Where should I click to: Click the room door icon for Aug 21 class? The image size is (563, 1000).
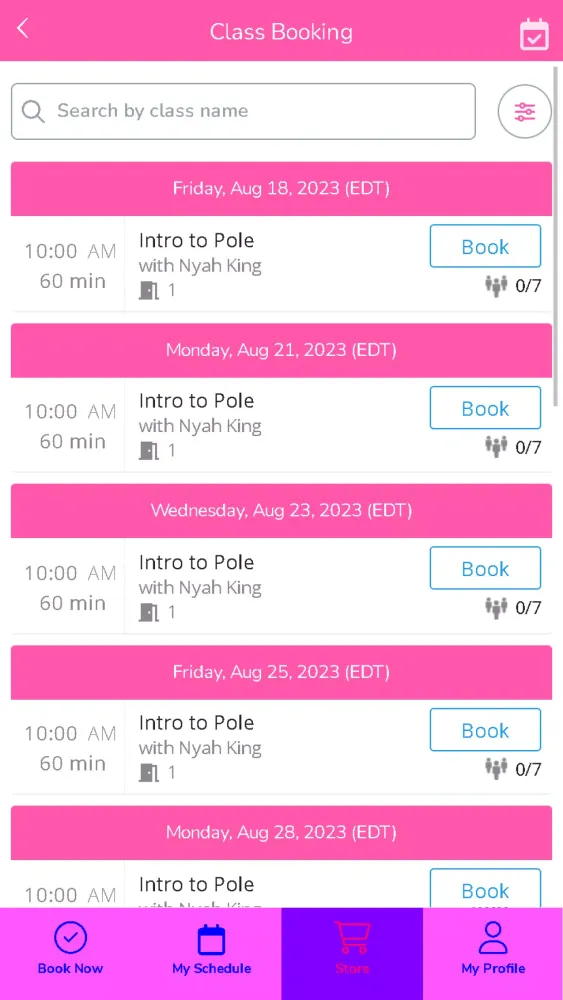coord(149,451)
